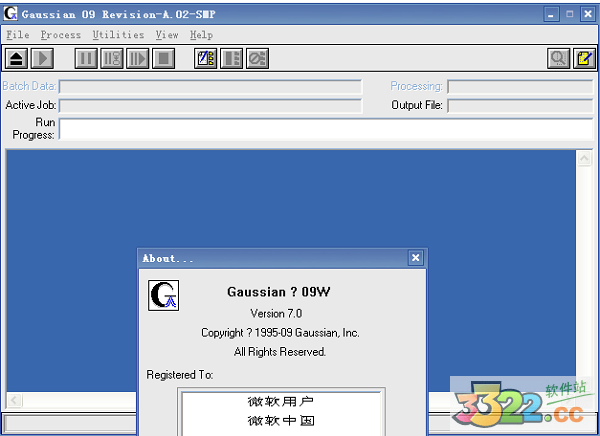Open the edit batch list toolbar icon
The image size is (600, 436).
click(205, 59)
